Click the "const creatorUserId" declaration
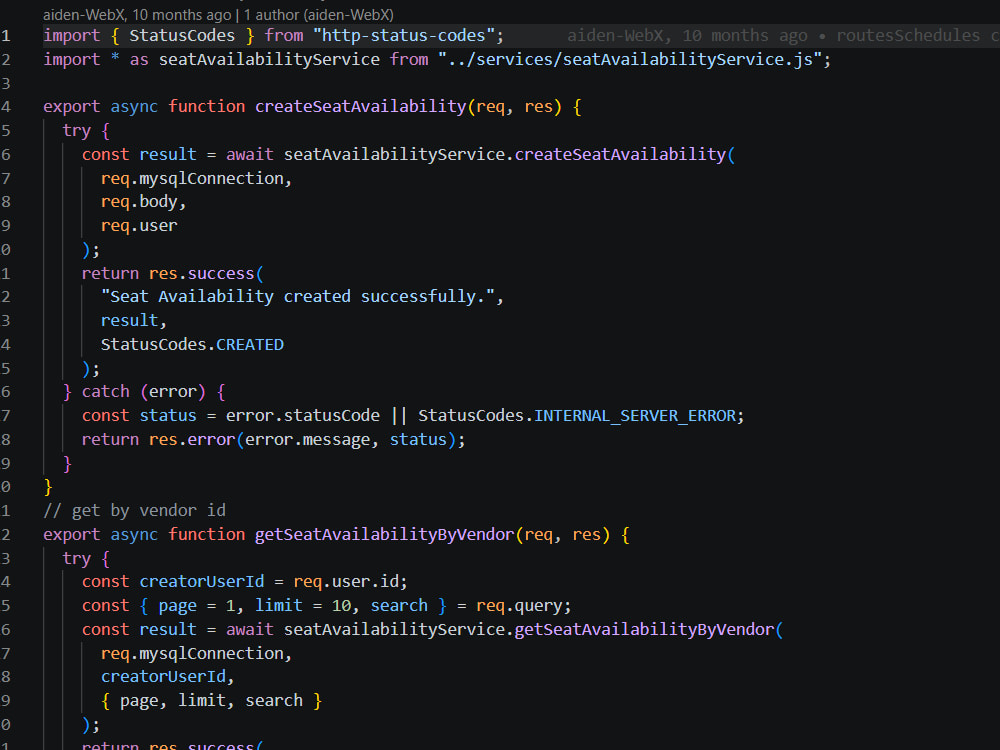The width and height of the screenshot is (1000, 750). (x=173, y=582)
